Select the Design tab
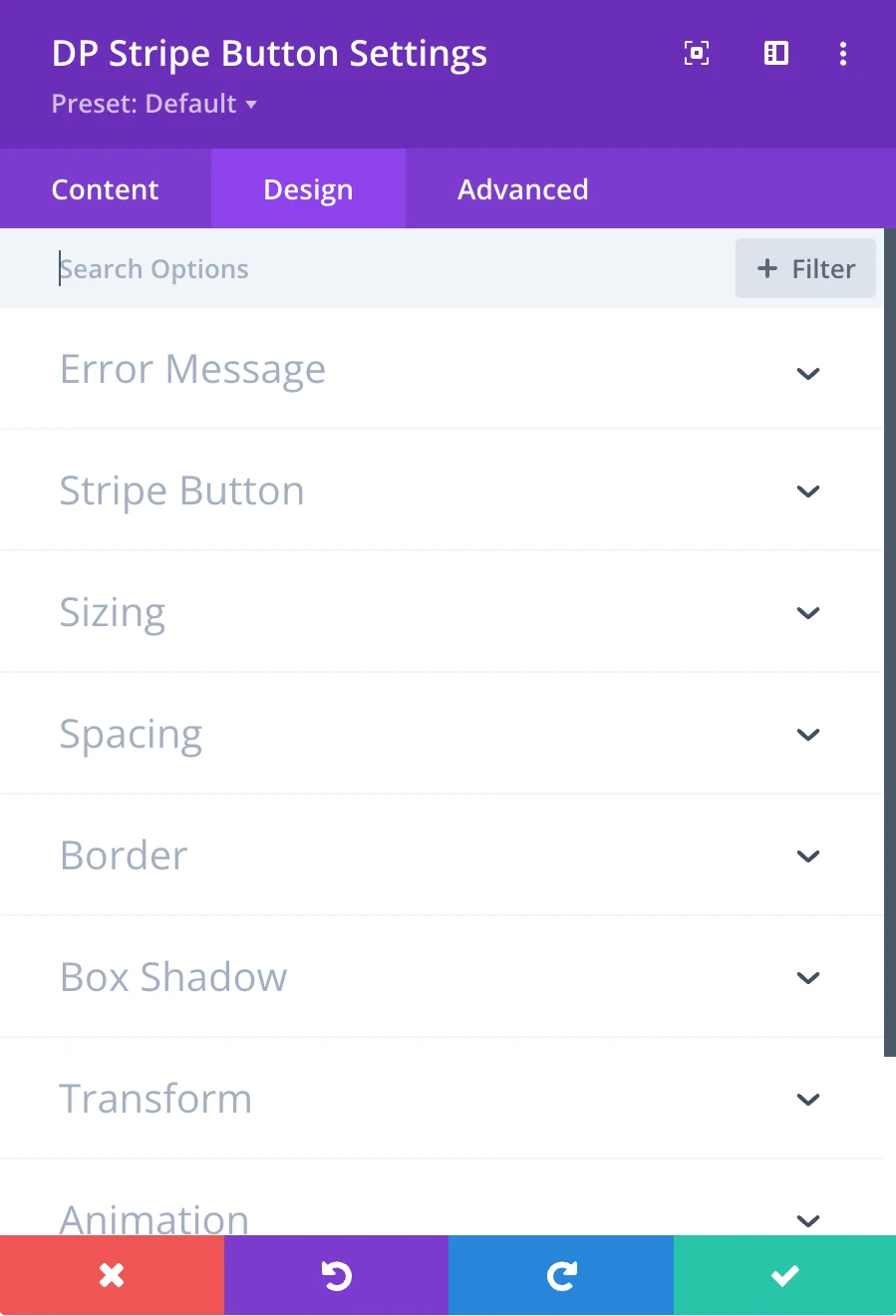The image size is (896, 1316). pyautogui.click(x=308, y=189)
